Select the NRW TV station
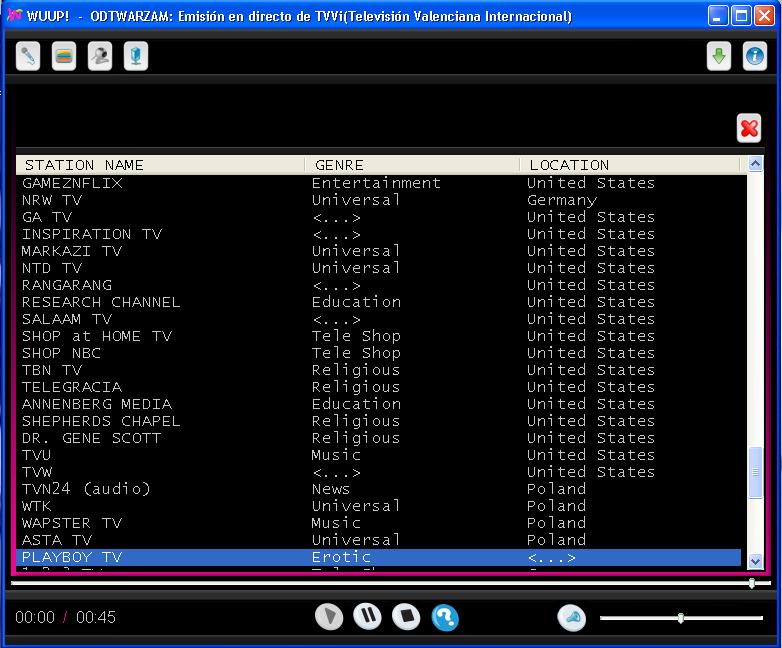782x648 pixels. 379,200
